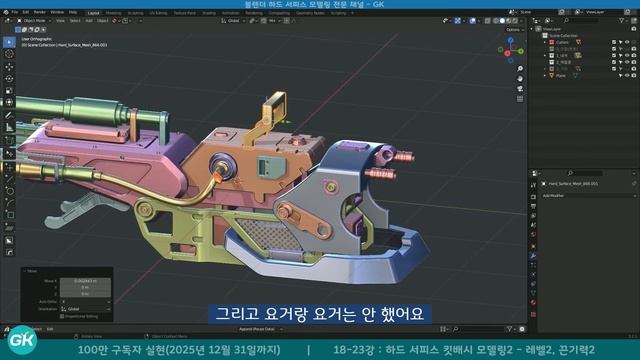Toggle selectability arrow for Cutters collection
Image resolution: width=640 pixels, height=360 pixels.
[x=620, y=42]
